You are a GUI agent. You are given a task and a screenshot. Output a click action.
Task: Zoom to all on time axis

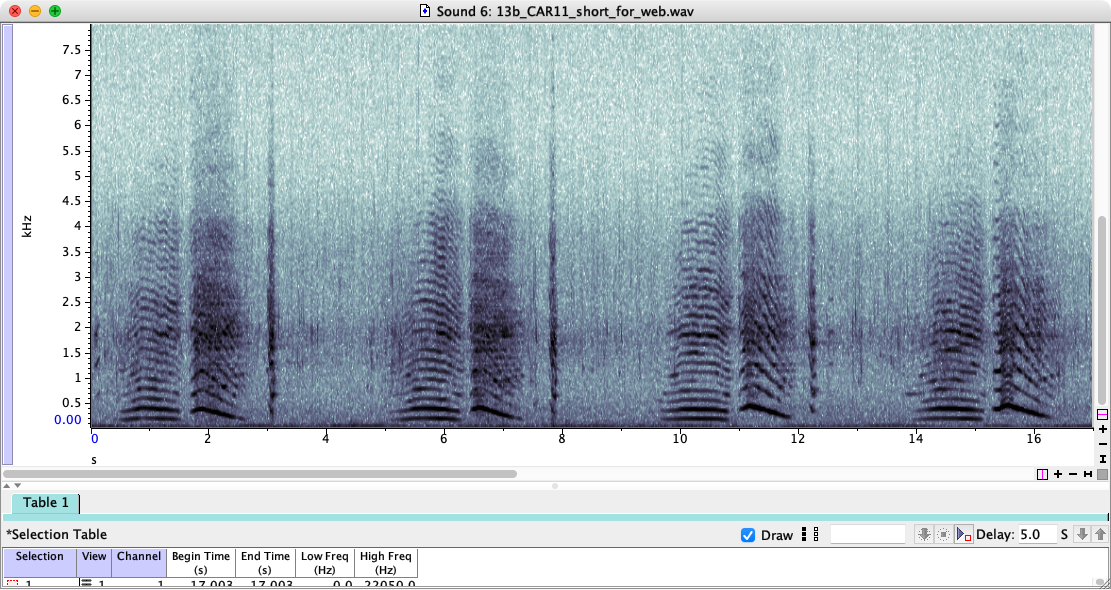tap(1087, 474)
